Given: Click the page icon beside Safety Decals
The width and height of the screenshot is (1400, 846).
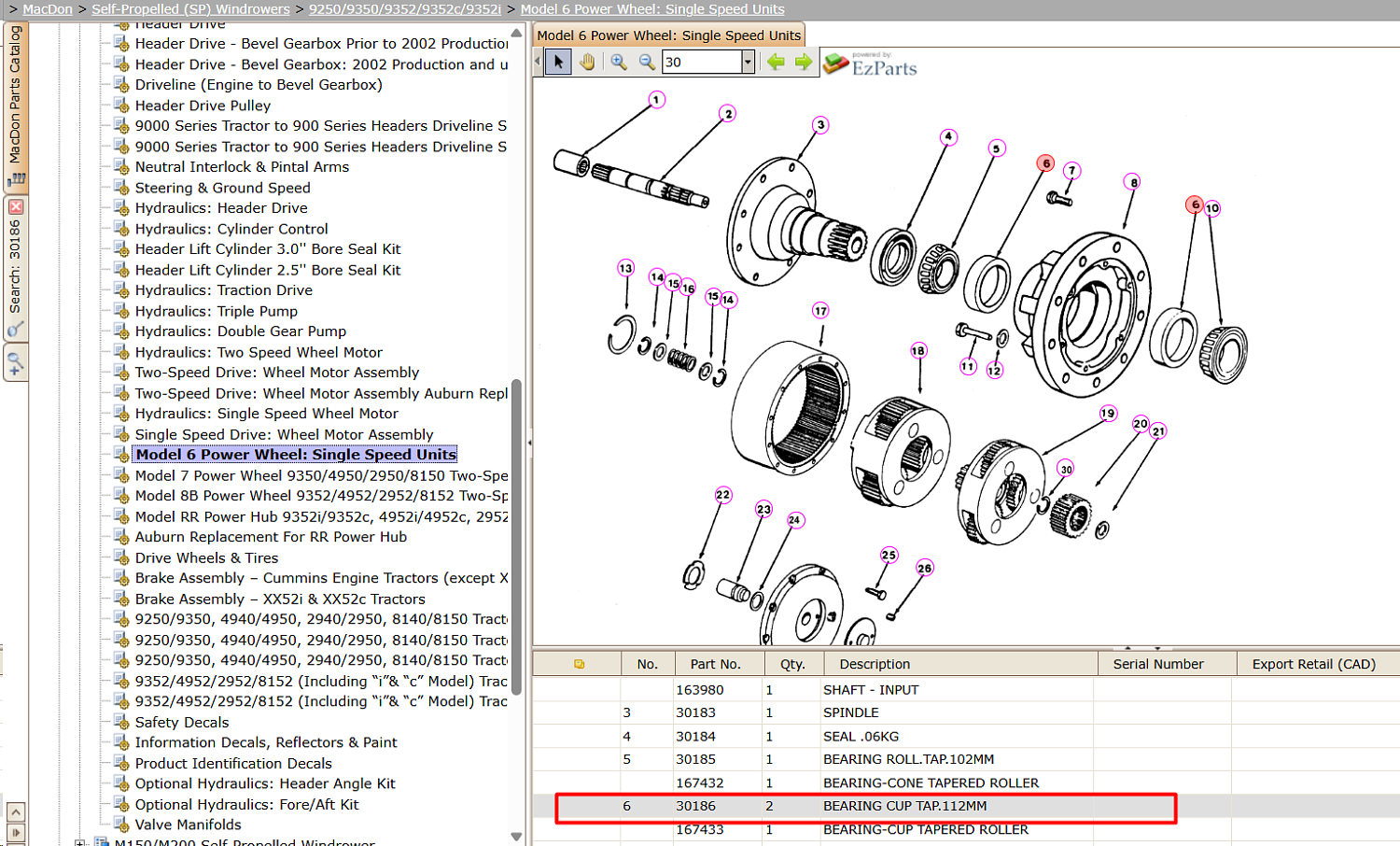Looking at the screenshot, I should tap(121, 722).
